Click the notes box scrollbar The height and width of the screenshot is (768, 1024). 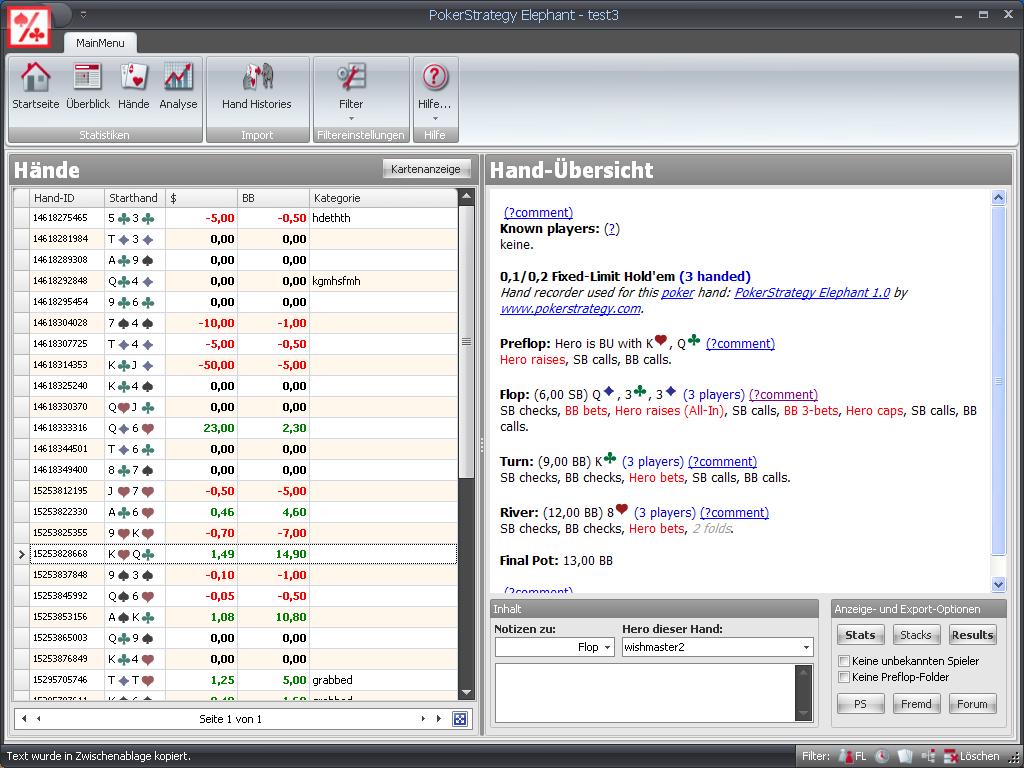[x=803, y=692]
